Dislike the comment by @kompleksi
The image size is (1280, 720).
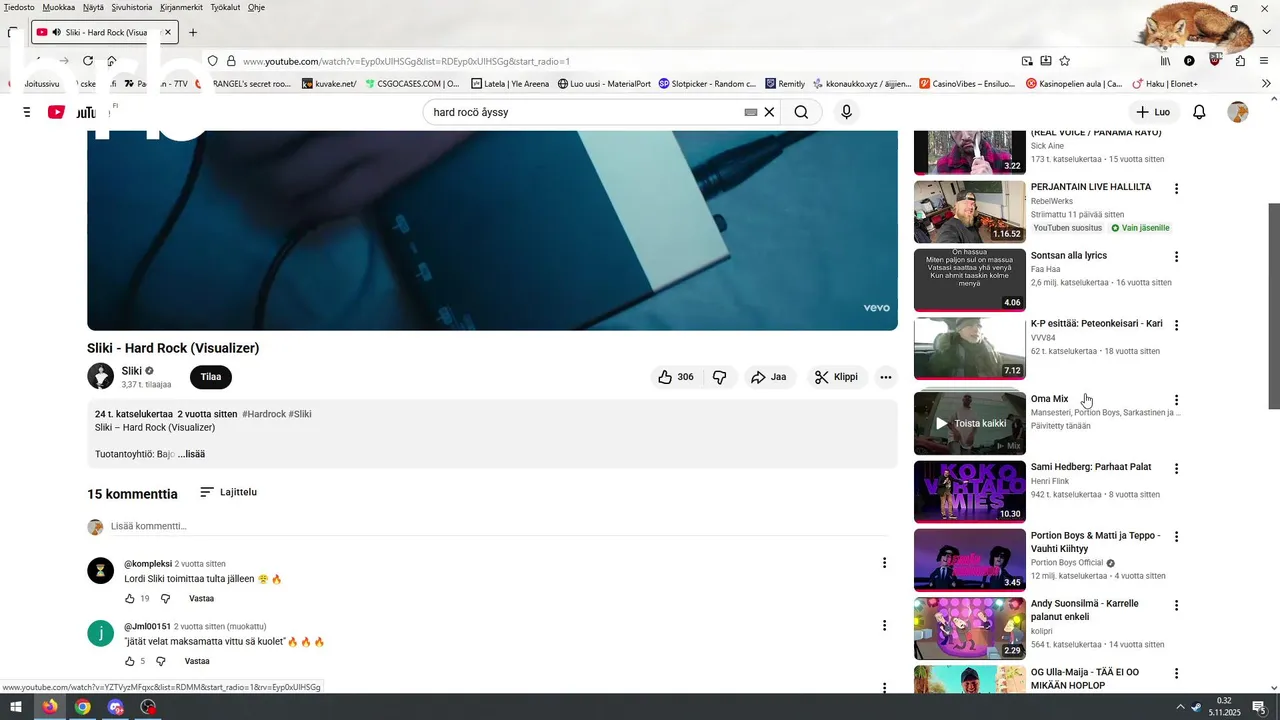pos(166,599)
